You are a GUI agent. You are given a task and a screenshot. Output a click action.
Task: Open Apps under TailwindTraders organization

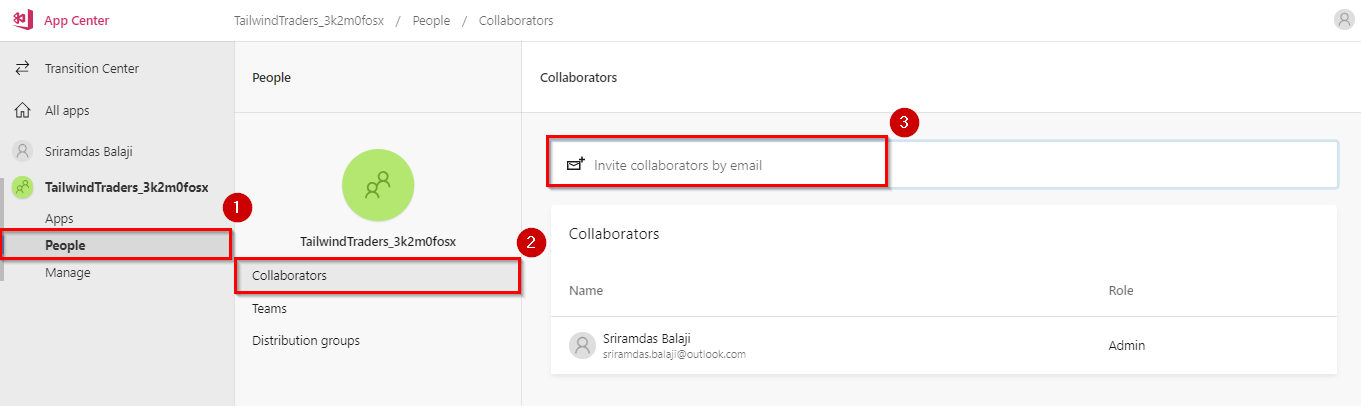pos(59,219)
